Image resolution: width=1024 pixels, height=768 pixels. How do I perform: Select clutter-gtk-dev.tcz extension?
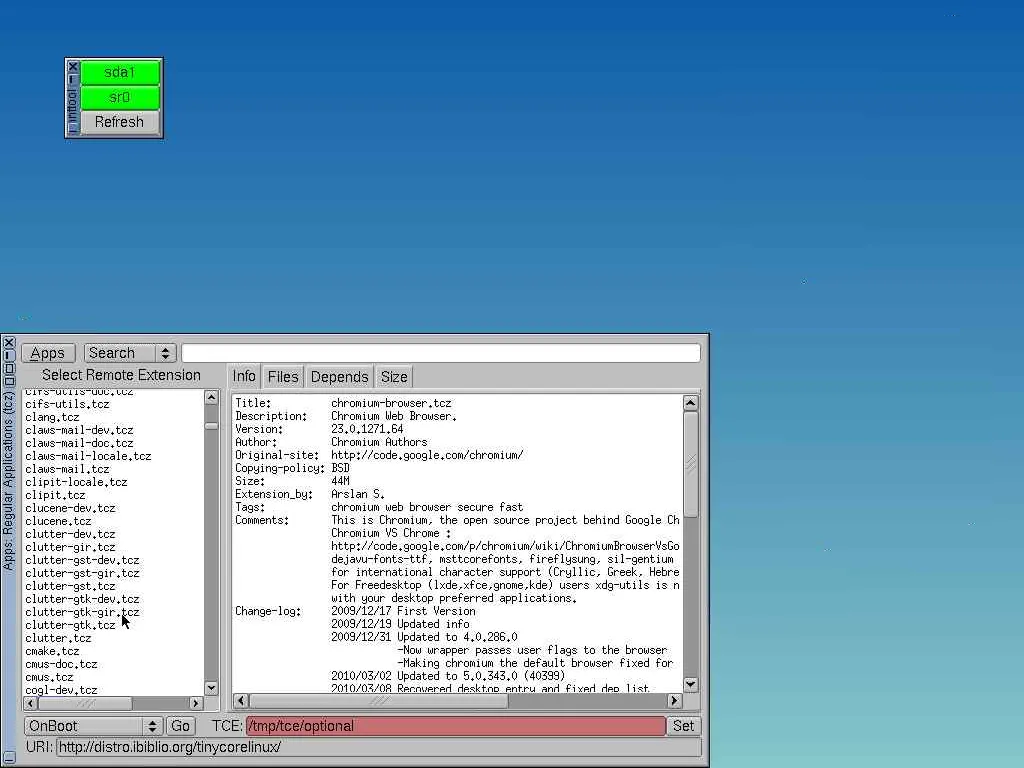[x=82, y=600]
